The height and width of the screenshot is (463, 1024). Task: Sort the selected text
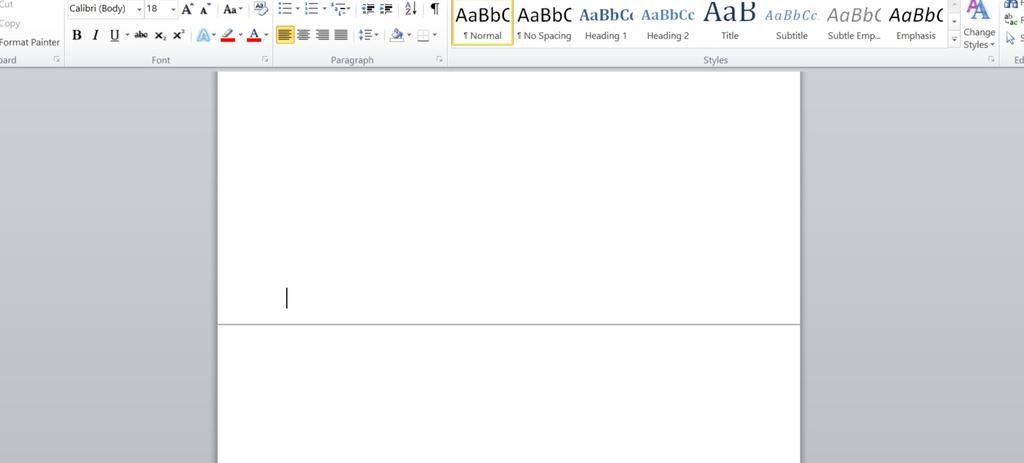[410, 9]
